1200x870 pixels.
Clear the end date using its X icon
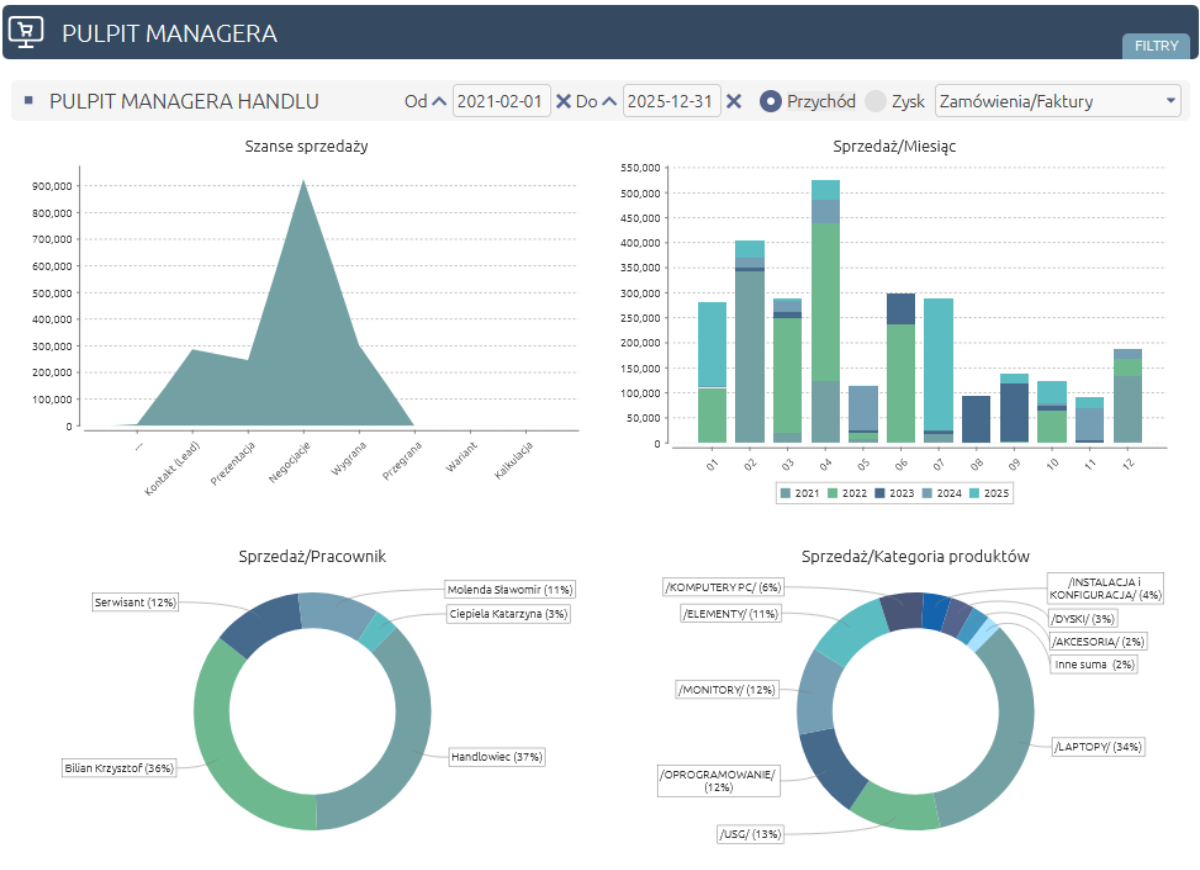tap(734, 101)
